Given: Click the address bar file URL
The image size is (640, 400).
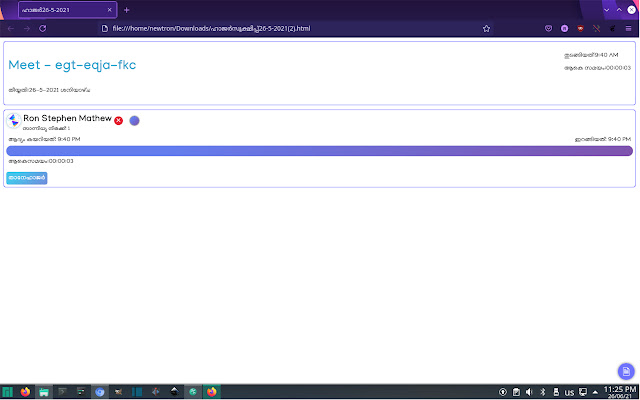Looking at the screenshot, I should tap(211, 29).
